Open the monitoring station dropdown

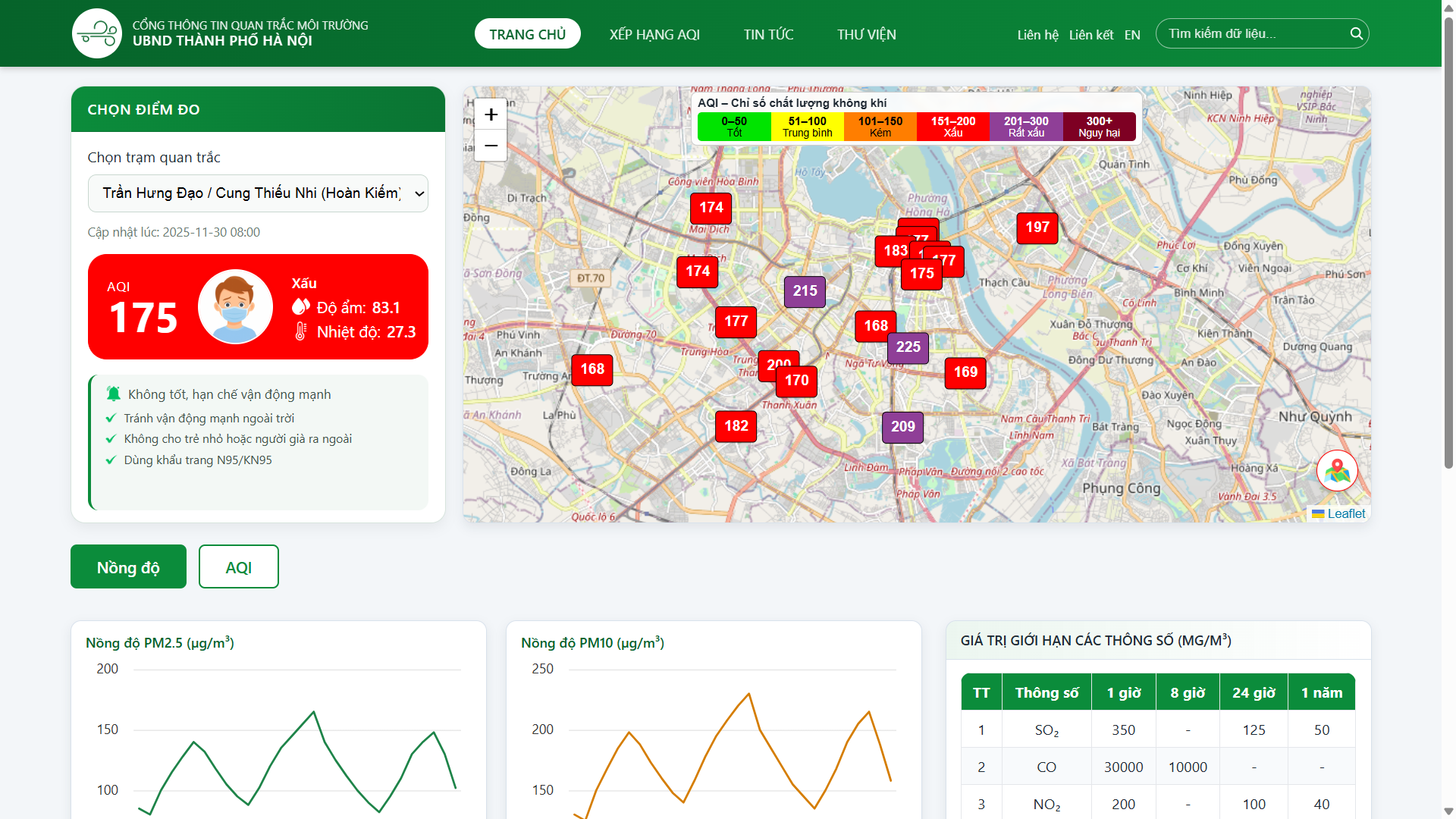(x=258, y=193)
